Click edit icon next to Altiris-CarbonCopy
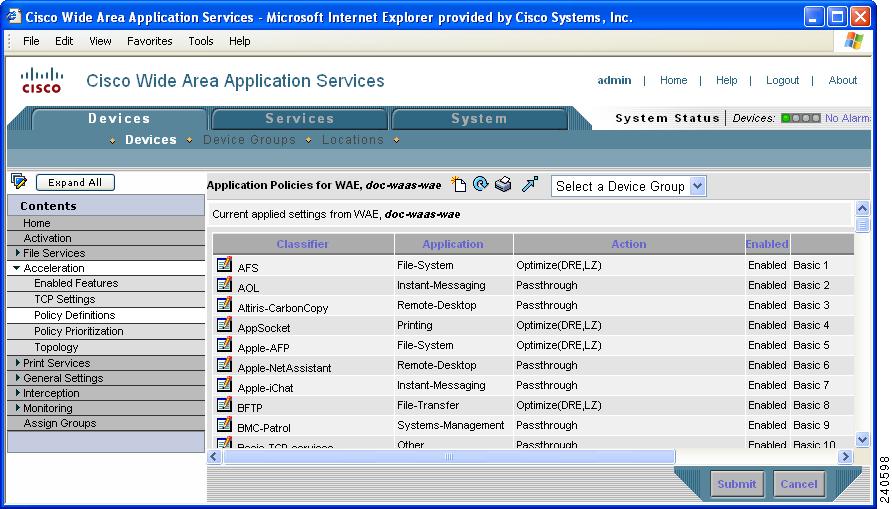892x509 pixels. (224, 305)
